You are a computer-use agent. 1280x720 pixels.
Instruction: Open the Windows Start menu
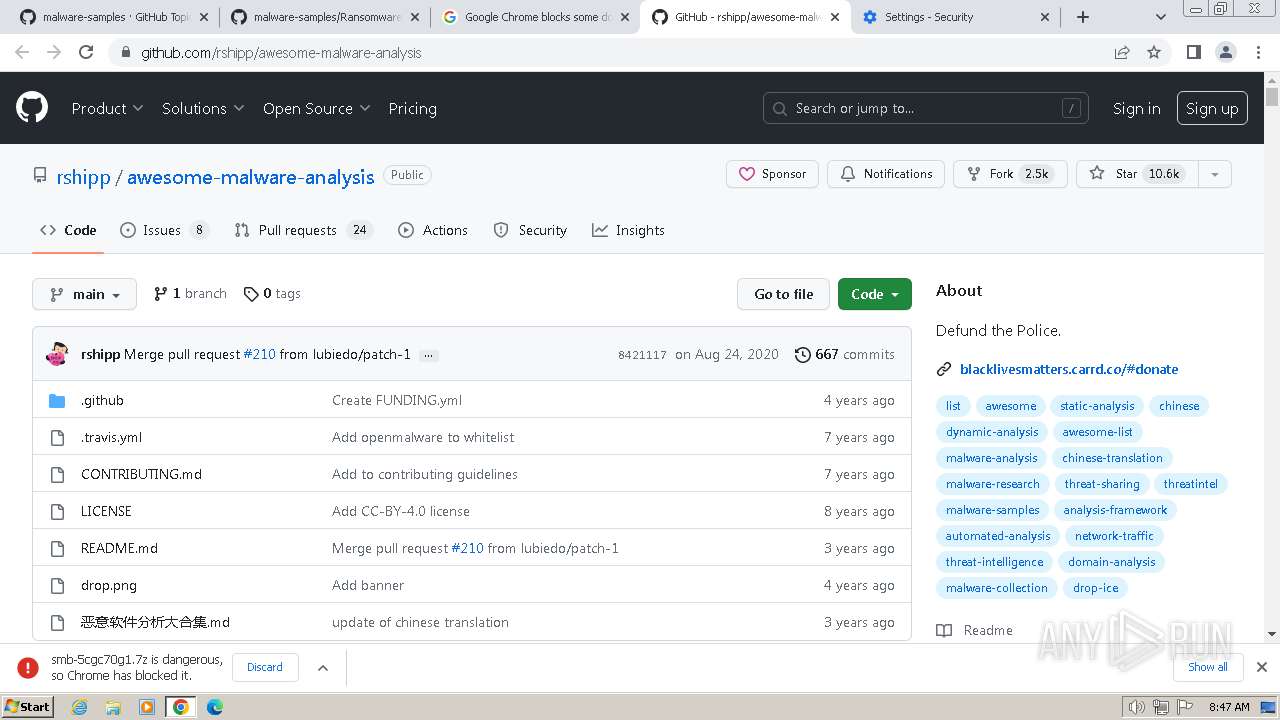pos(28,707)
